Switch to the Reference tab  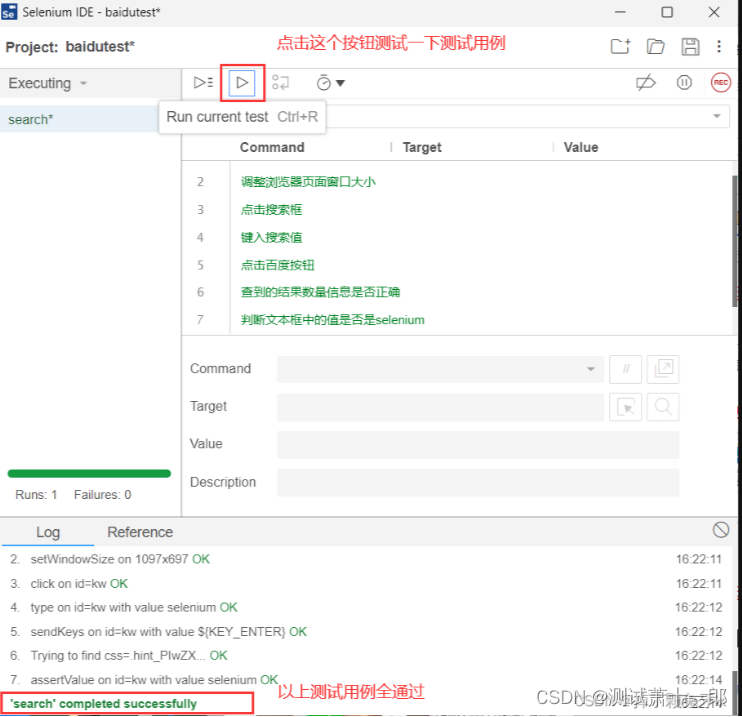140,532
